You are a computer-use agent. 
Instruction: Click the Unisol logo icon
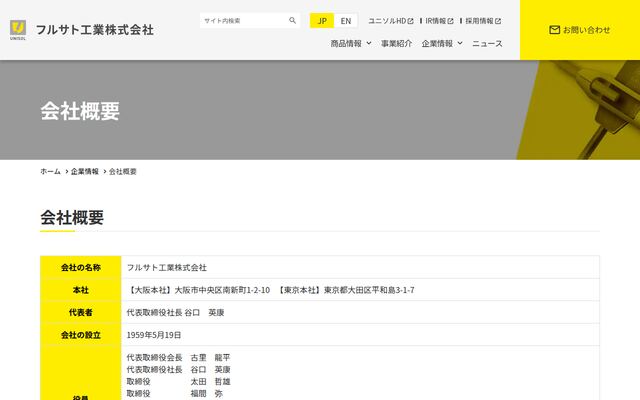18,30
